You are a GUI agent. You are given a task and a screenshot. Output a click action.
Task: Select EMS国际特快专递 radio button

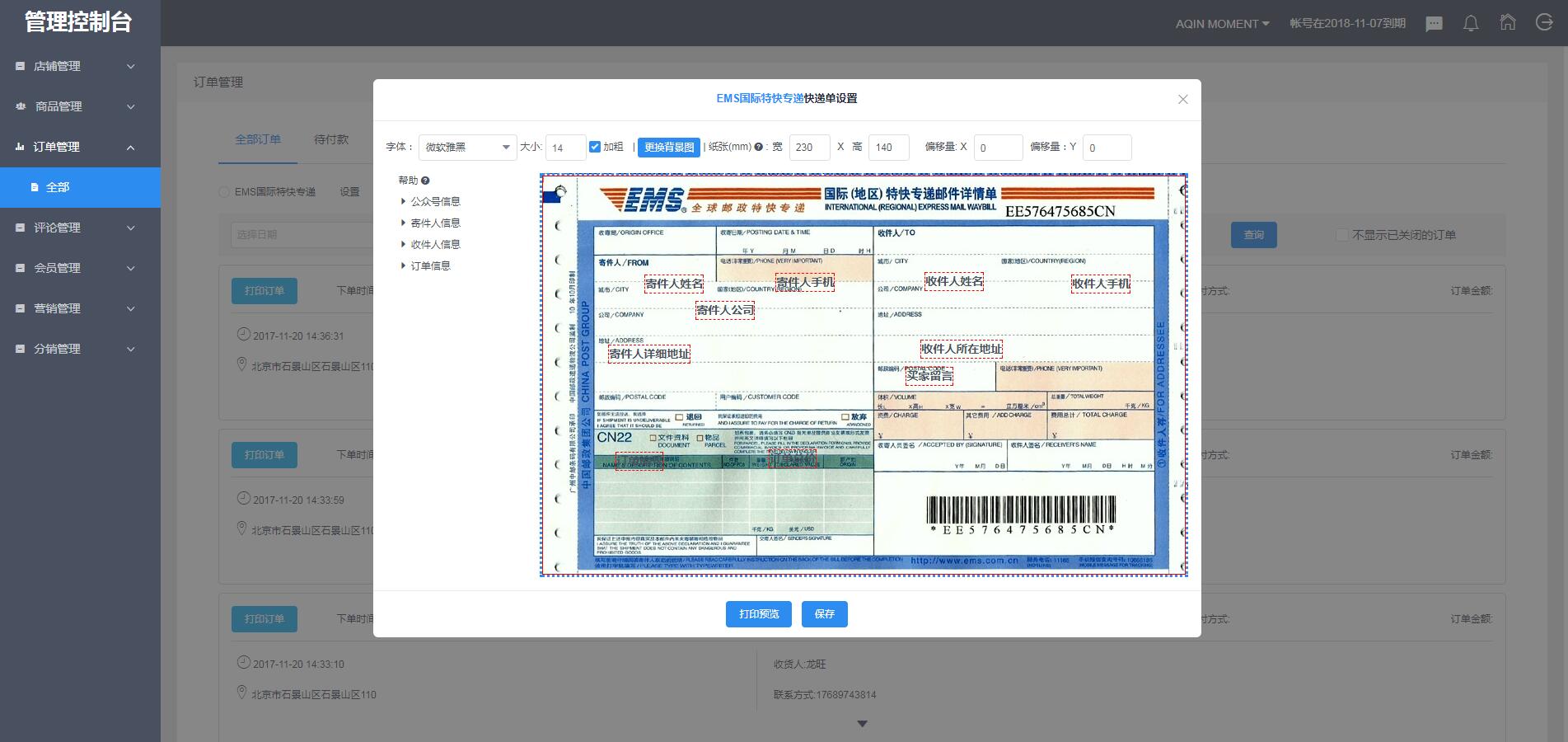(224, 192)
